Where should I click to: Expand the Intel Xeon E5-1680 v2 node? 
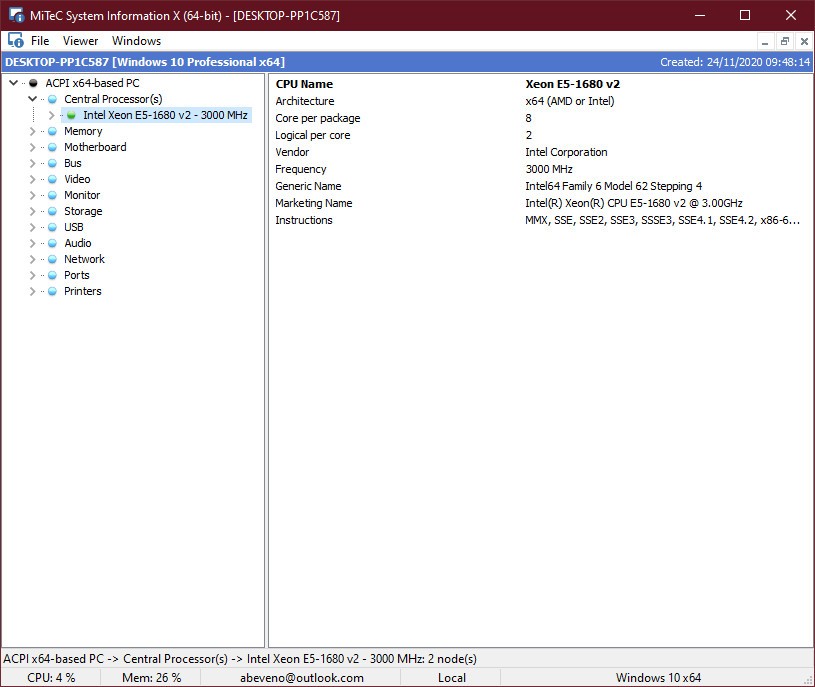[51, 115]
